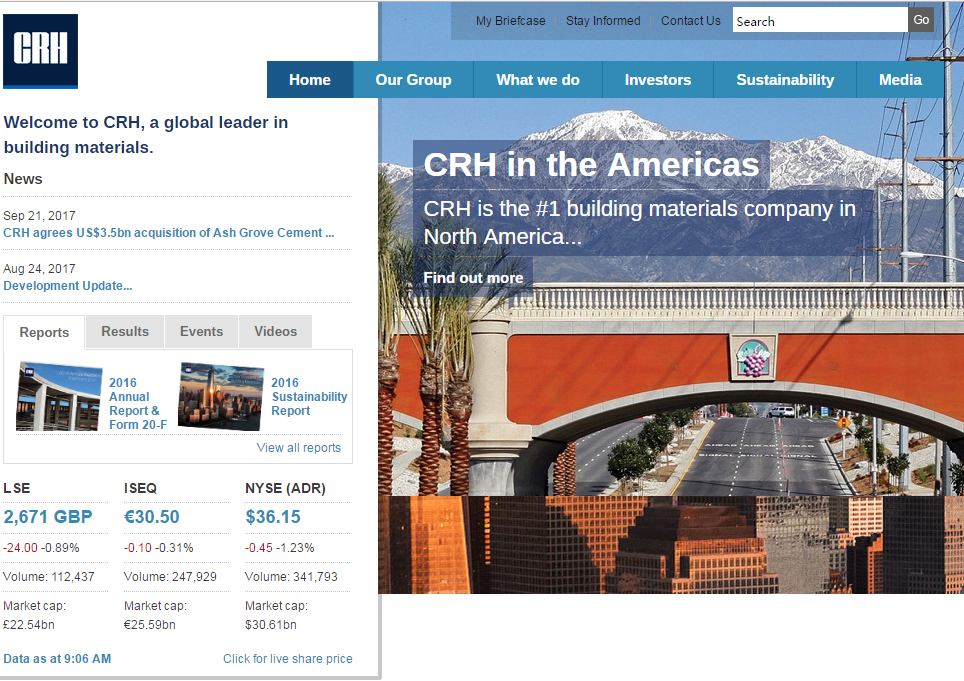Click the NYSE (ADR) price $36.15
Screen dimensions: 964x681
click(273, 517)
